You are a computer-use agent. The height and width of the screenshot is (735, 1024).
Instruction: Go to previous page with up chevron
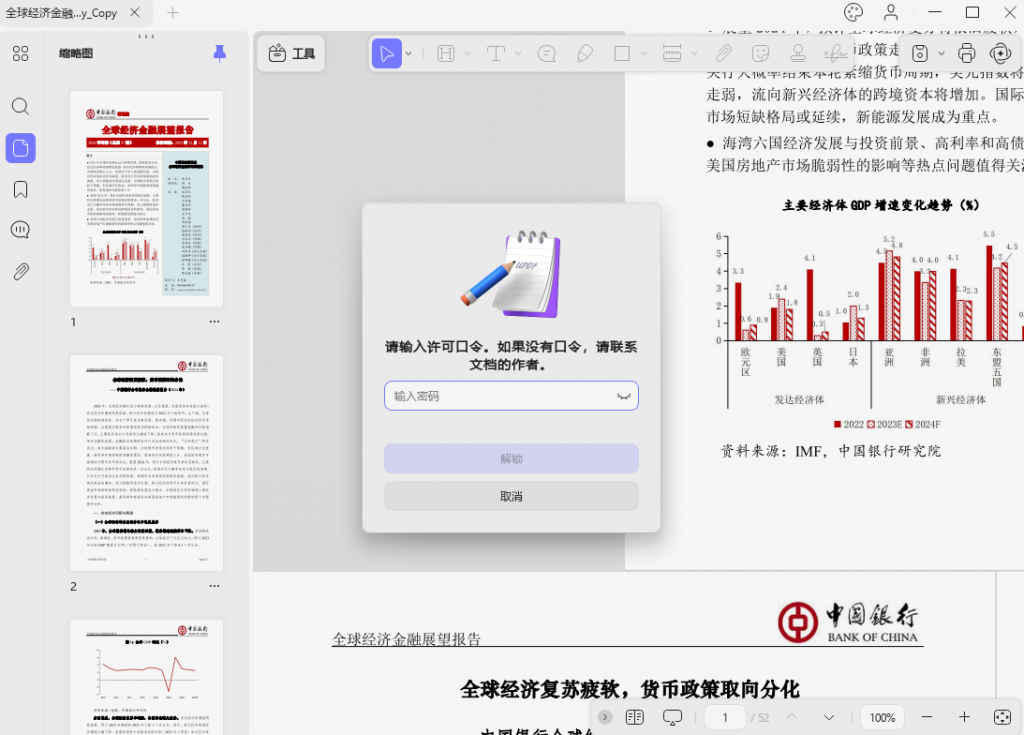click(792, 717)
